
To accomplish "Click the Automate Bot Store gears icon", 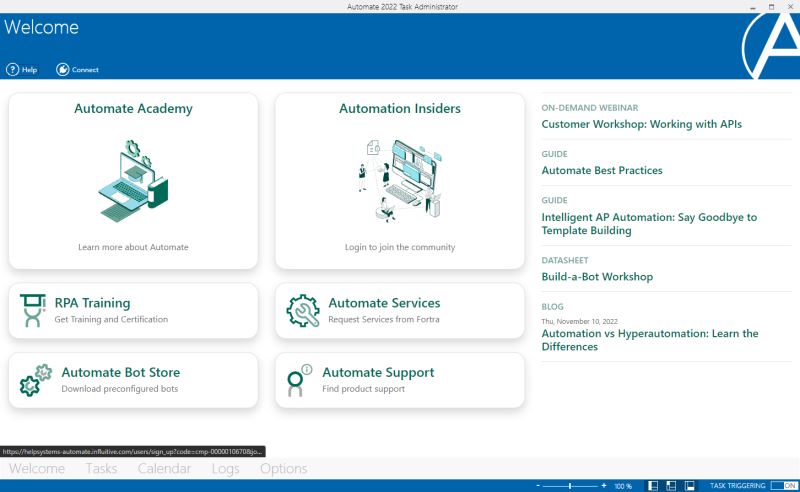I will [36, 380].
